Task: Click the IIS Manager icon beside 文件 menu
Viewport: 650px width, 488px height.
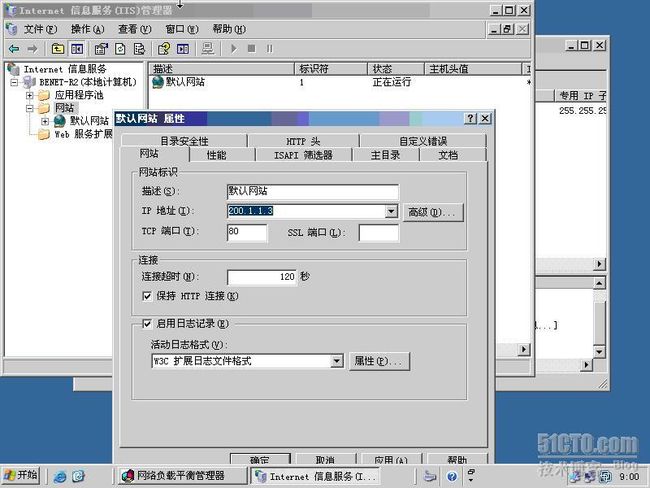Action: coord(12,29)
